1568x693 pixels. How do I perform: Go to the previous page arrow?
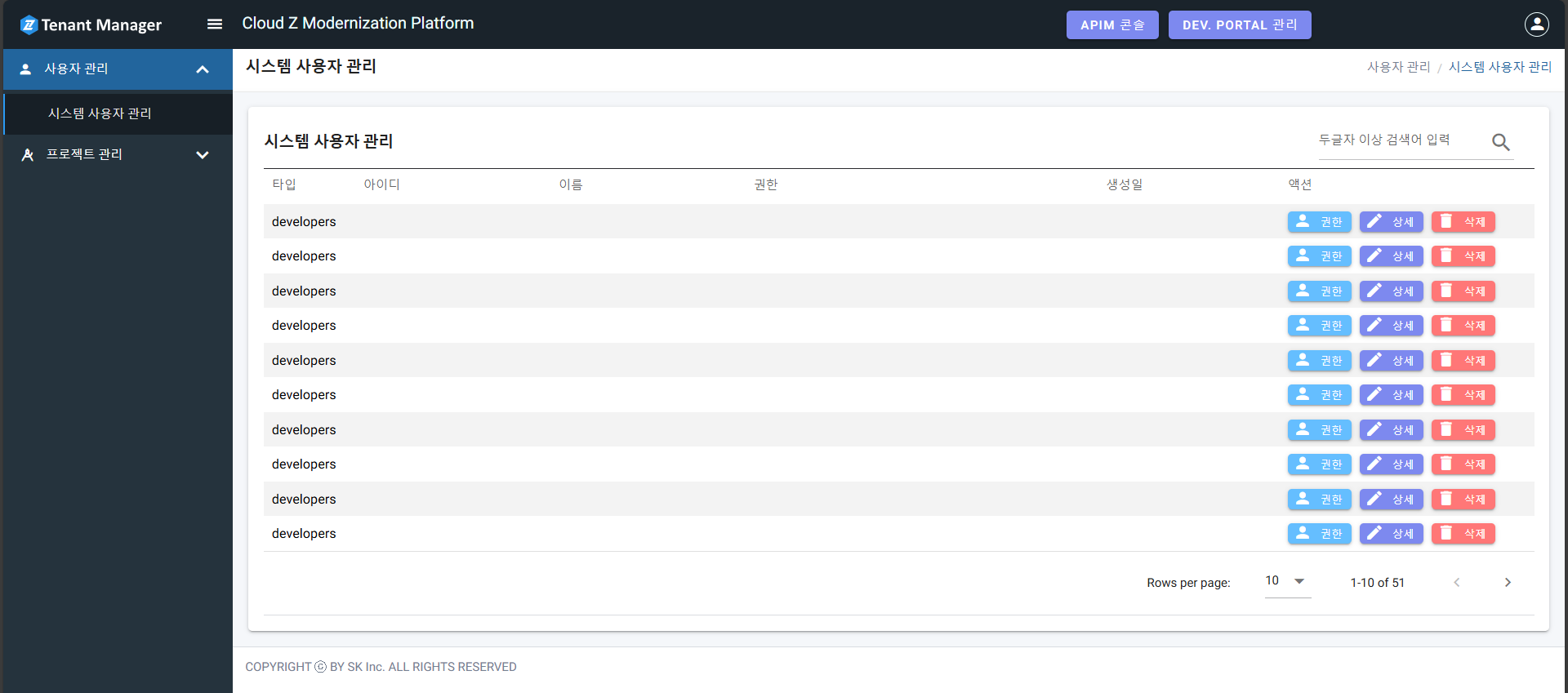[x=1456, y=583]
